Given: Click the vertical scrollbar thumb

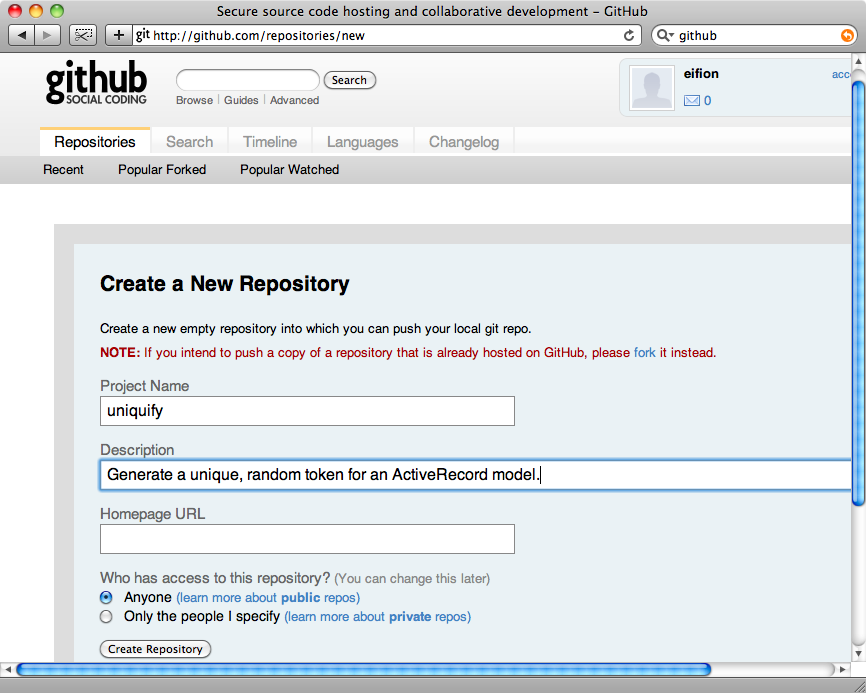Looking at the screenshot, I should [x=858, y=293].
